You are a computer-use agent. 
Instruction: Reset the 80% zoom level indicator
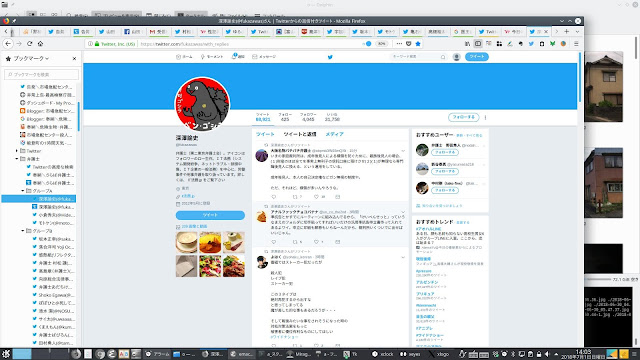[382, 44]
